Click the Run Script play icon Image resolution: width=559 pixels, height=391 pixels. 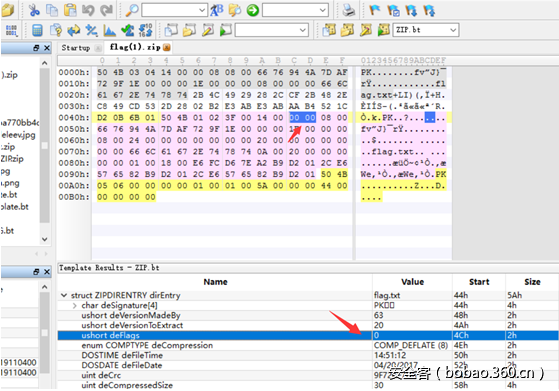[226, 30]
